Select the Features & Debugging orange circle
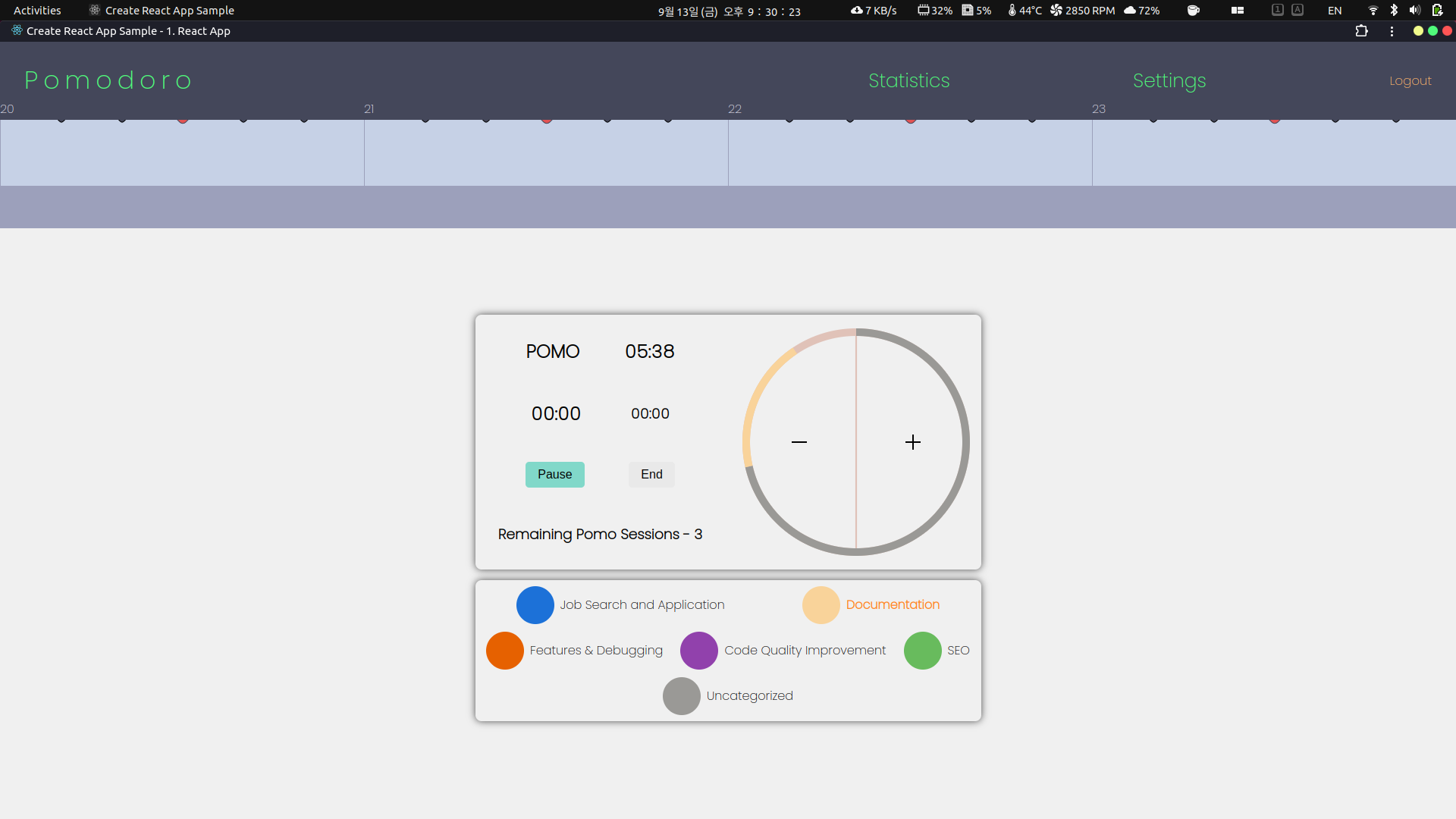1456x819 pixels. (505, 651)
